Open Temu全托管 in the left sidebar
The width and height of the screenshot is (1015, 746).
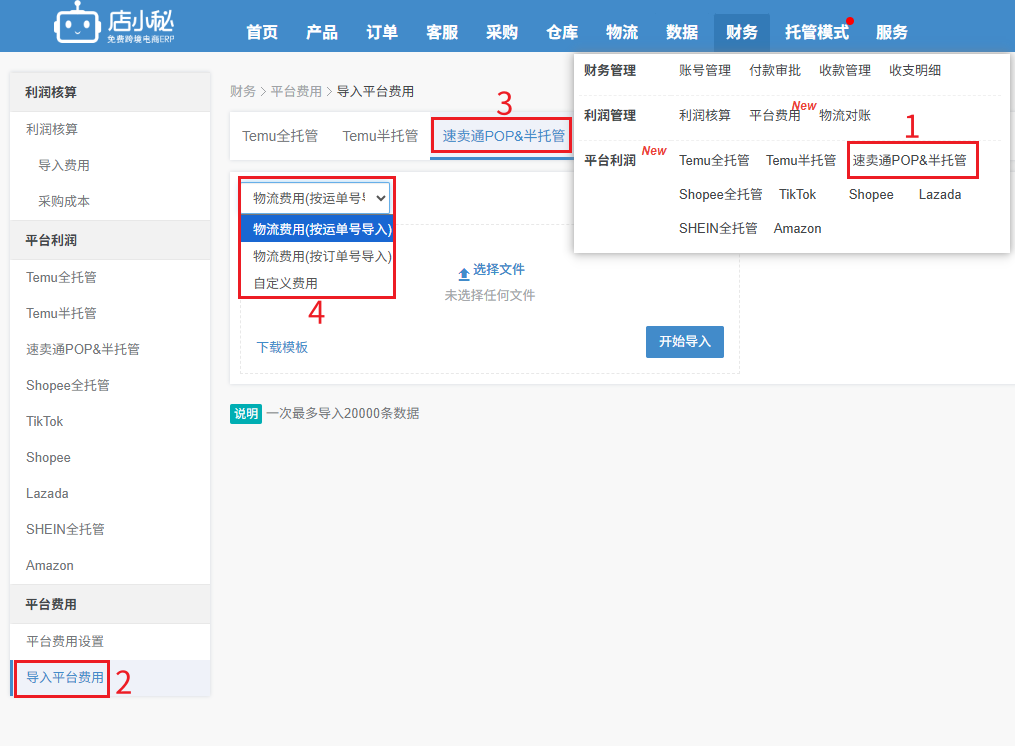[61, 277]
